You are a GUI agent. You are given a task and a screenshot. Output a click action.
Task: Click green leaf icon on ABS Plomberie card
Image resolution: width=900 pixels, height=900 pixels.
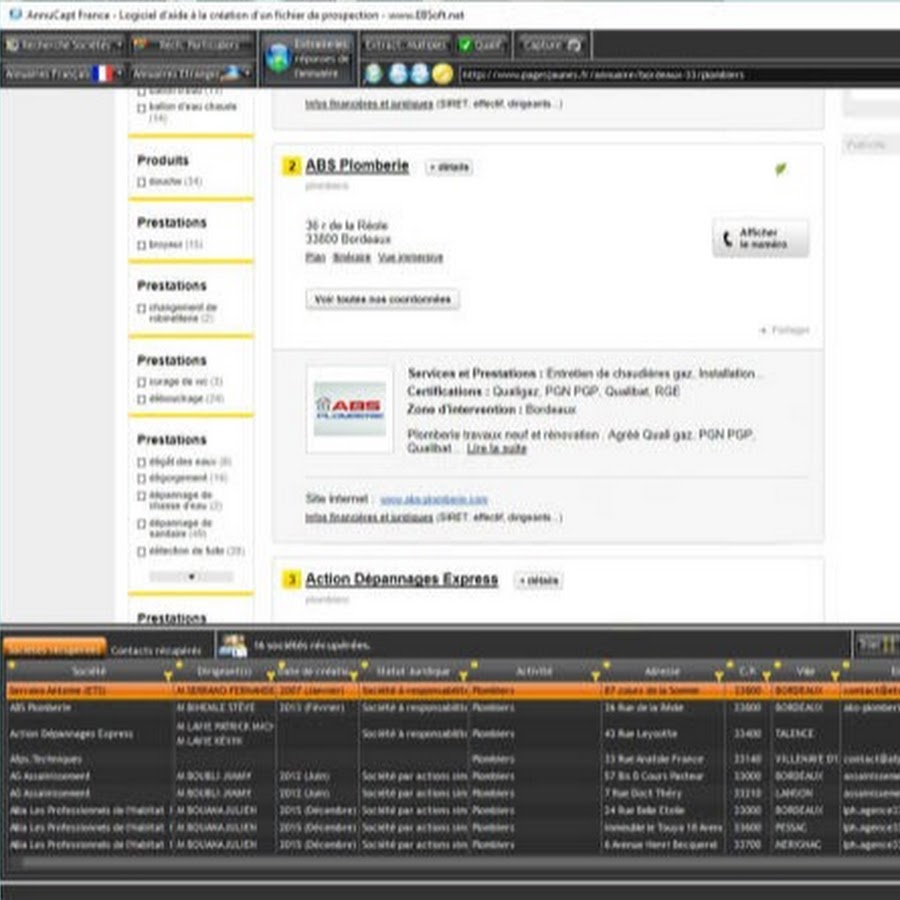pyautogui.click(x=781, y=169)
